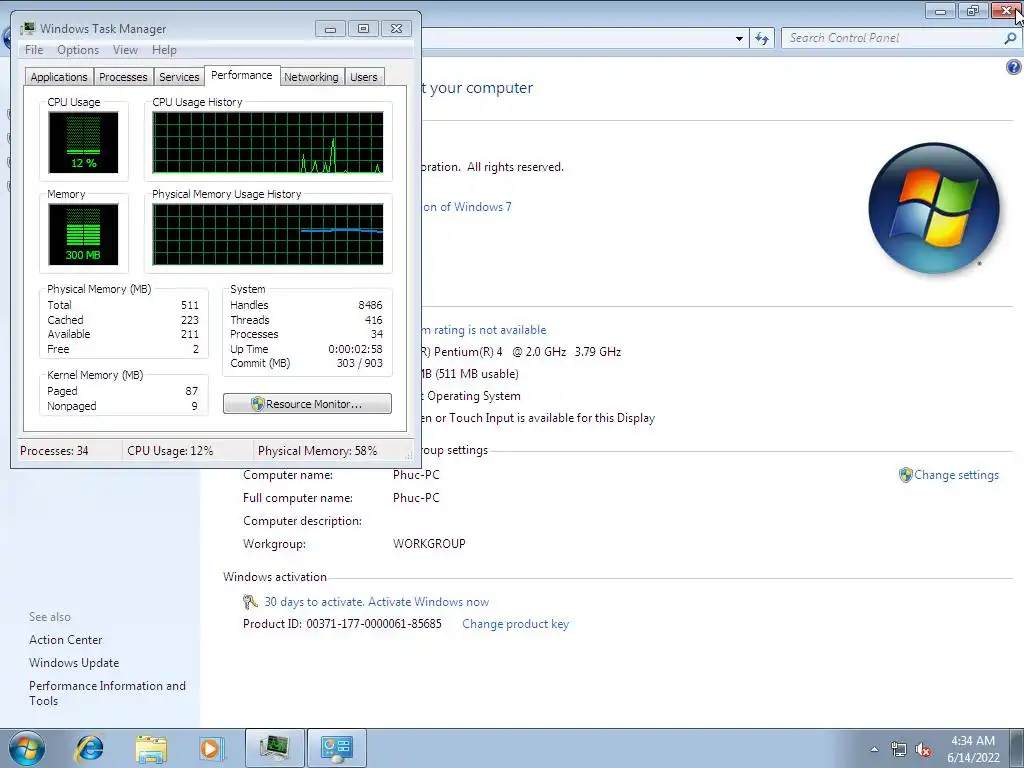
Task: Open Windows Explorer folder taskbar icon
Action: [151, 748]
